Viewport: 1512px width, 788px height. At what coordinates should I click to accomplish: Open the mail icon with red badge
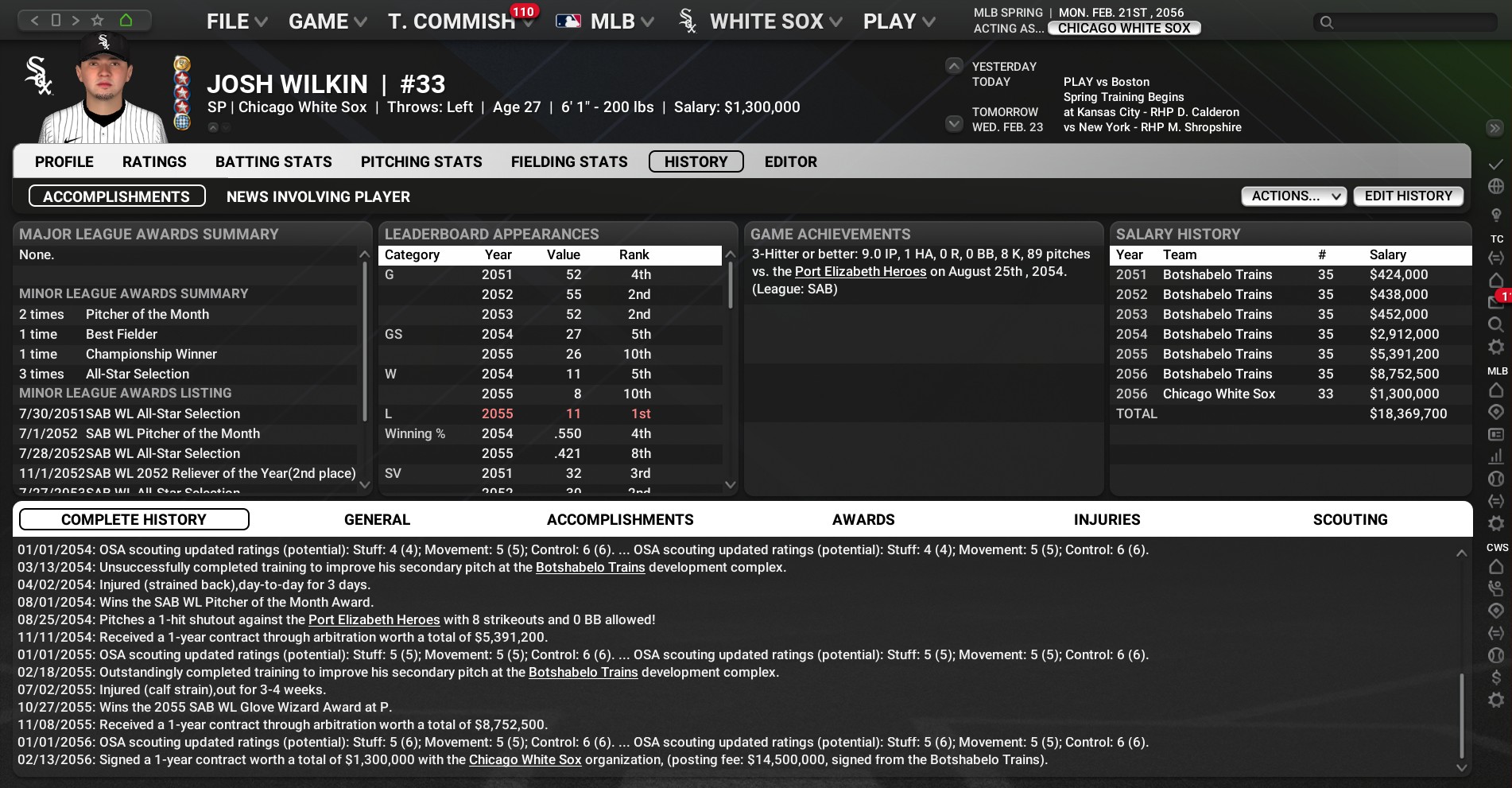click(x=1495, y=302)
